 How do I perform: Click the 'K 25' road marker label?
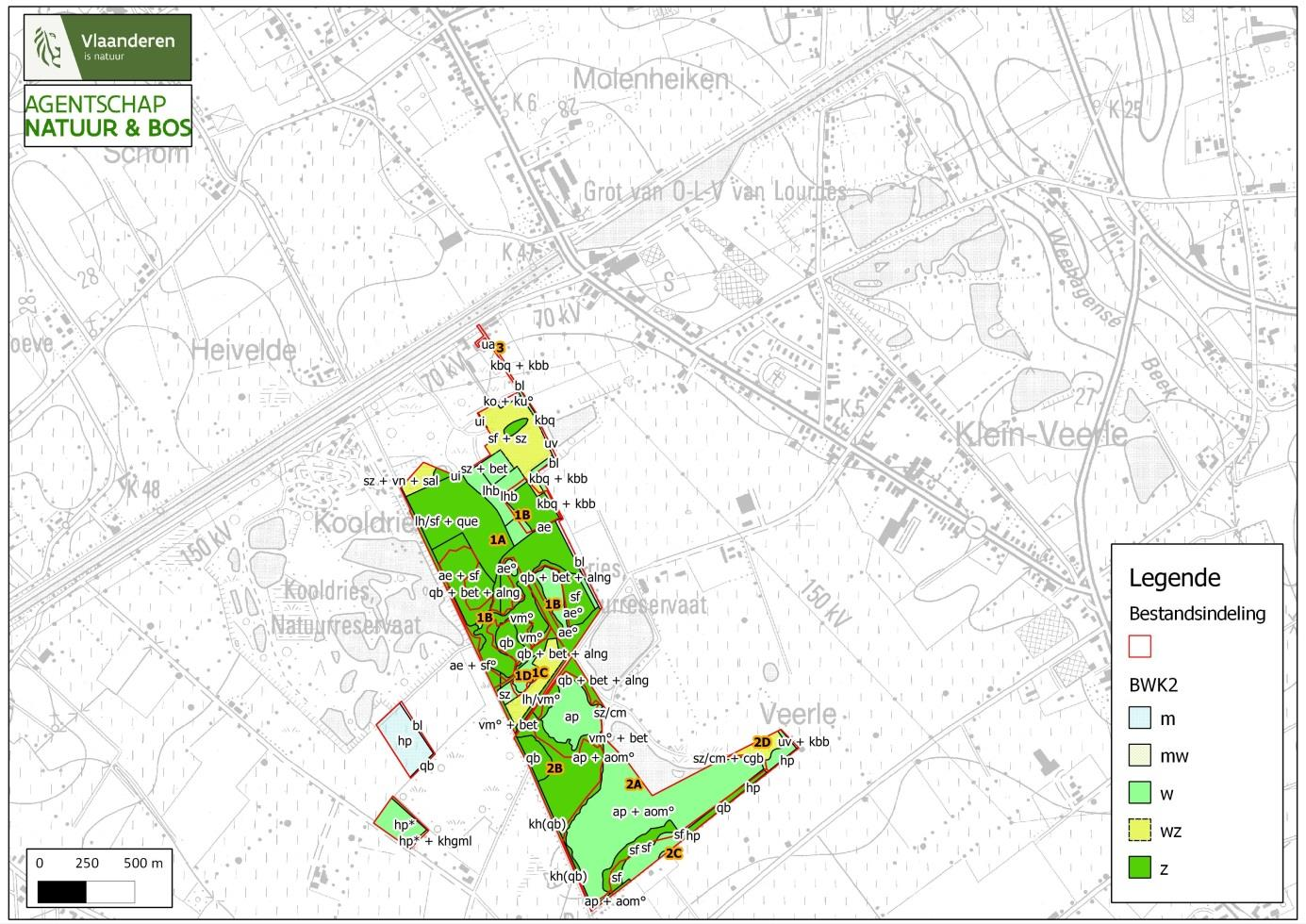pyautogui.click(x=1126, y=108)
